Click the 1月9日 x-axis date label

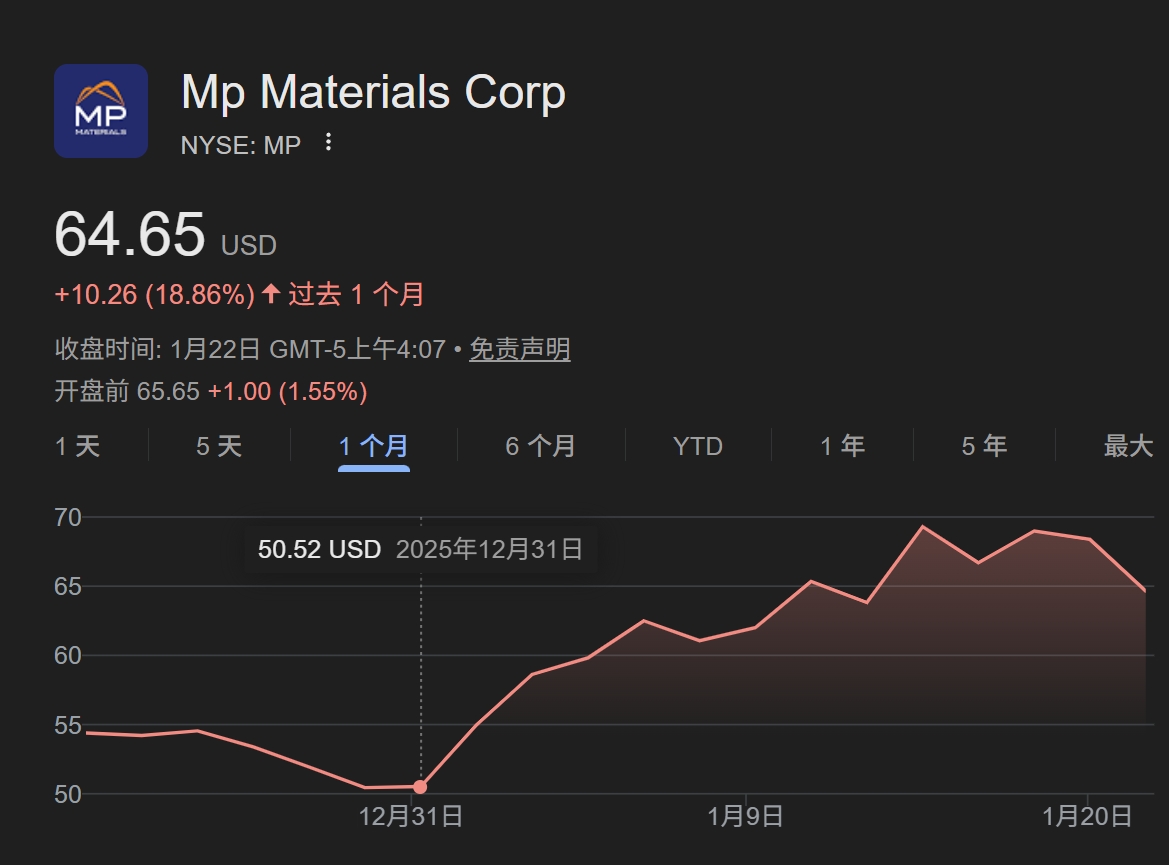tap(745, 816)
